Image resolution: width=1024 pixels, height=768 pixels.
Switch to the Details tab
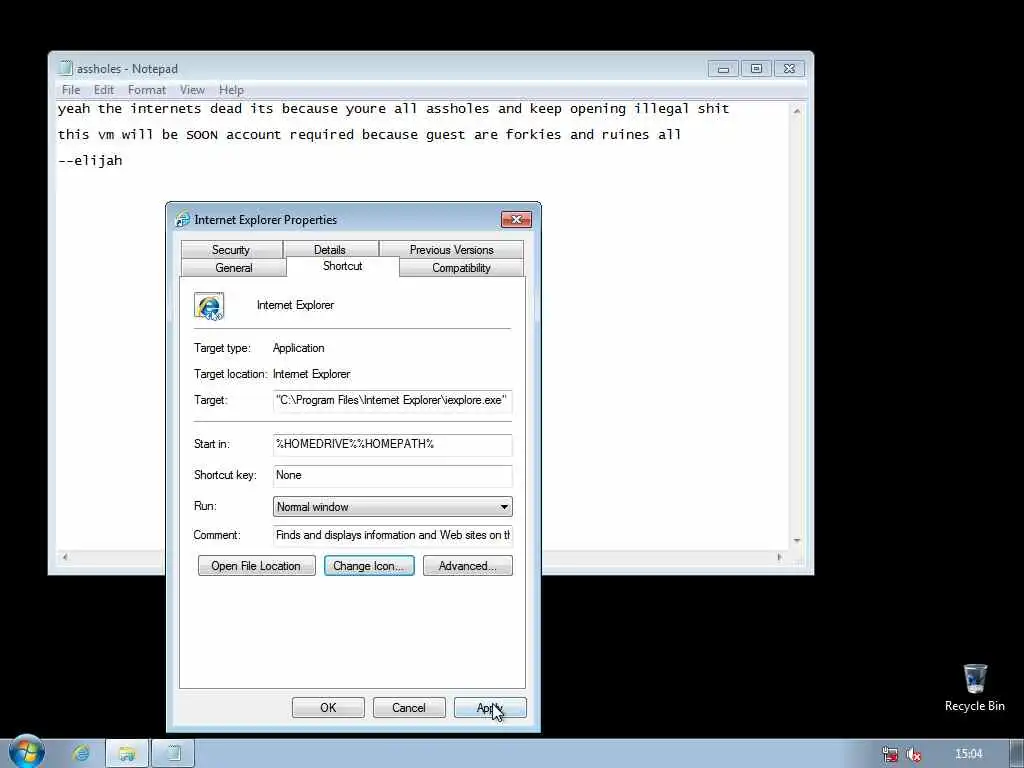330,249
